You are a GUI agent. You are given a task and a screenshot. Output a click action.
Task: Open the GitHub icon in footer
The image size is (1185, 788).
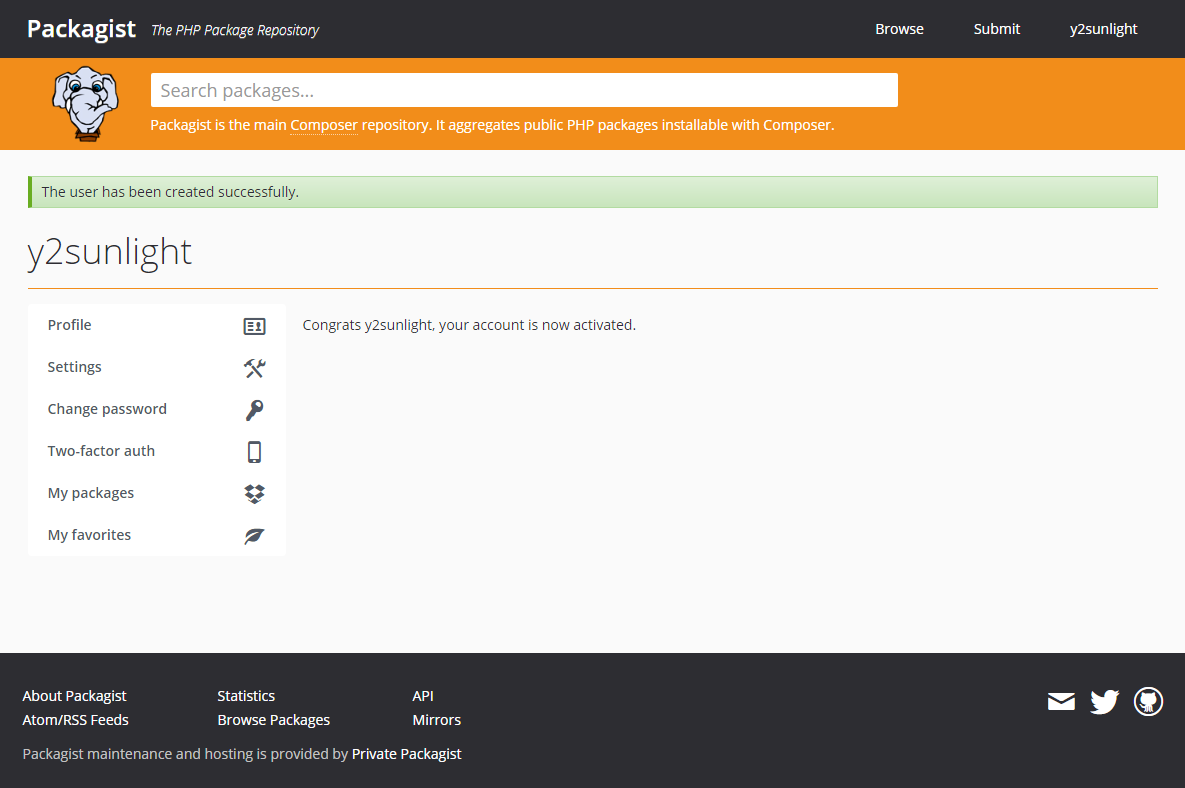1148,702
